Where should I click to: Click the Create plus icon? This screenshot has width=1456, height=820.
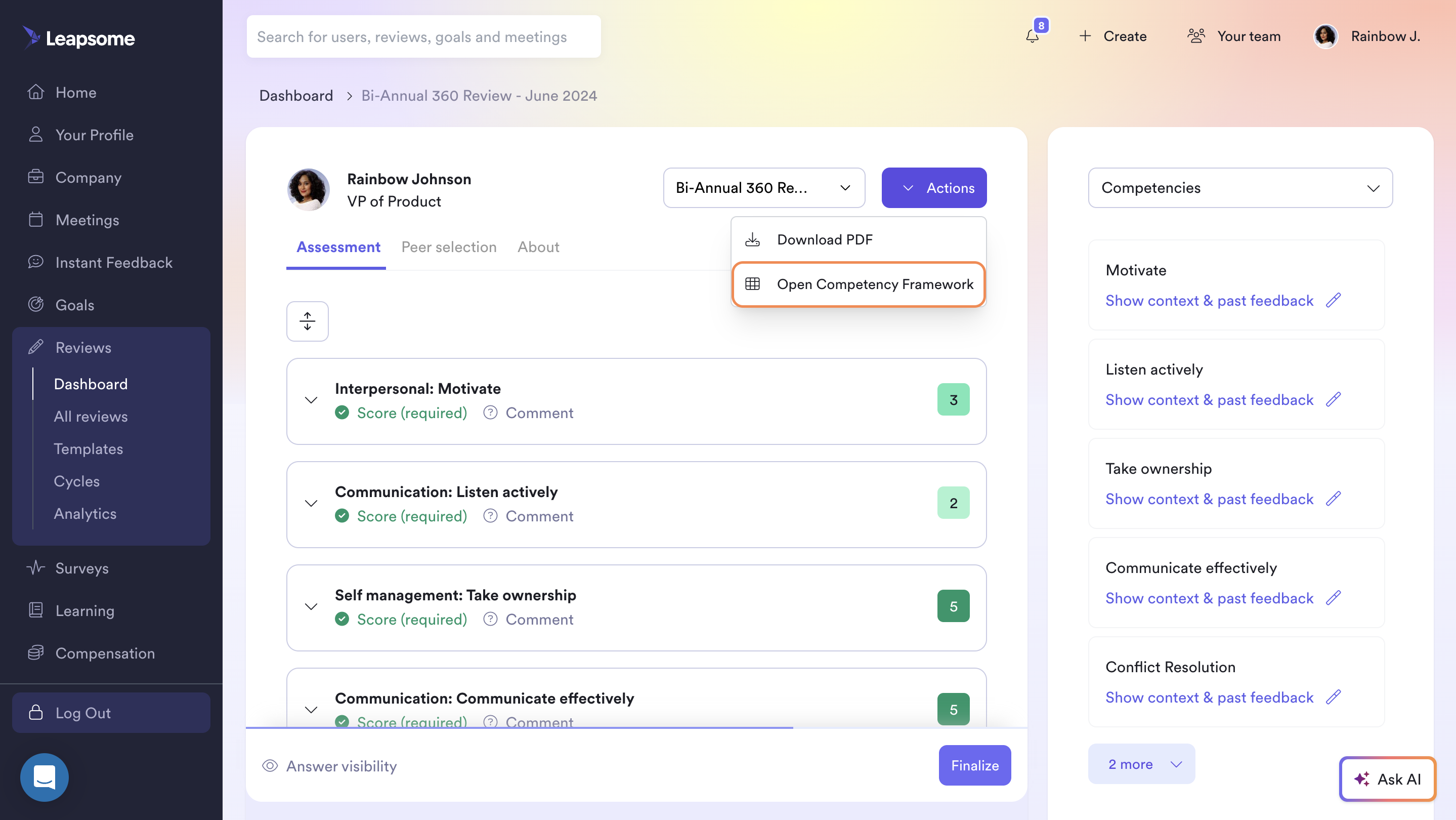coord(1085,36)
